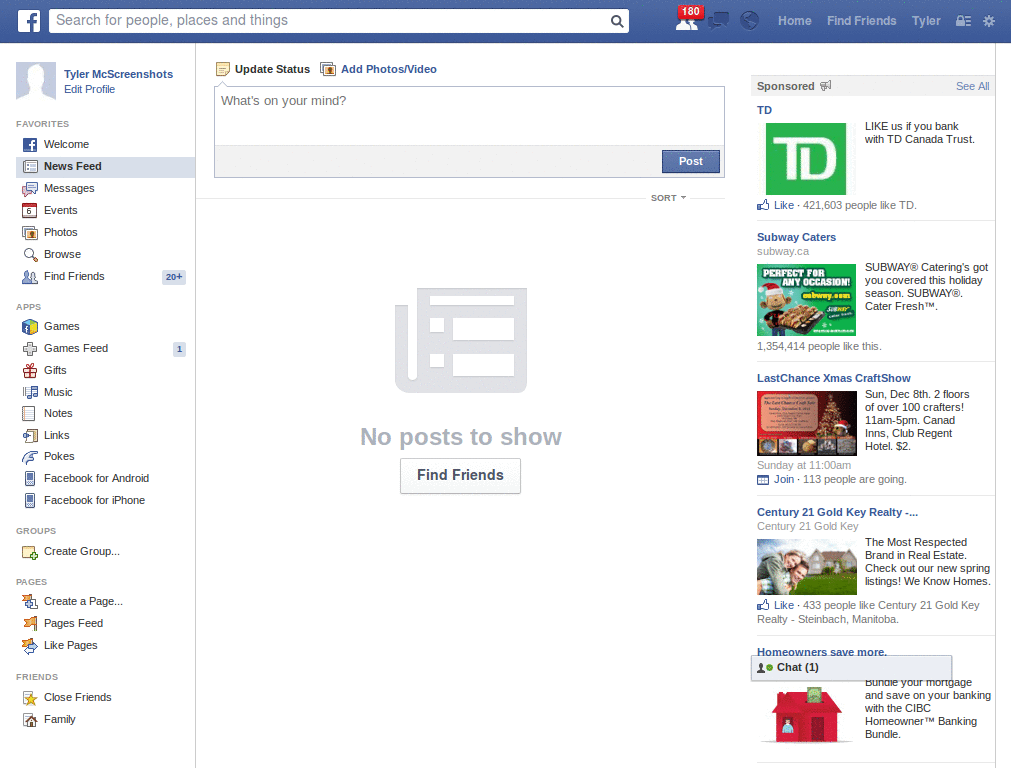Click the See All sponsored link
The image size is (1024, 768).
pyautogui.click(x=972, y=86)
